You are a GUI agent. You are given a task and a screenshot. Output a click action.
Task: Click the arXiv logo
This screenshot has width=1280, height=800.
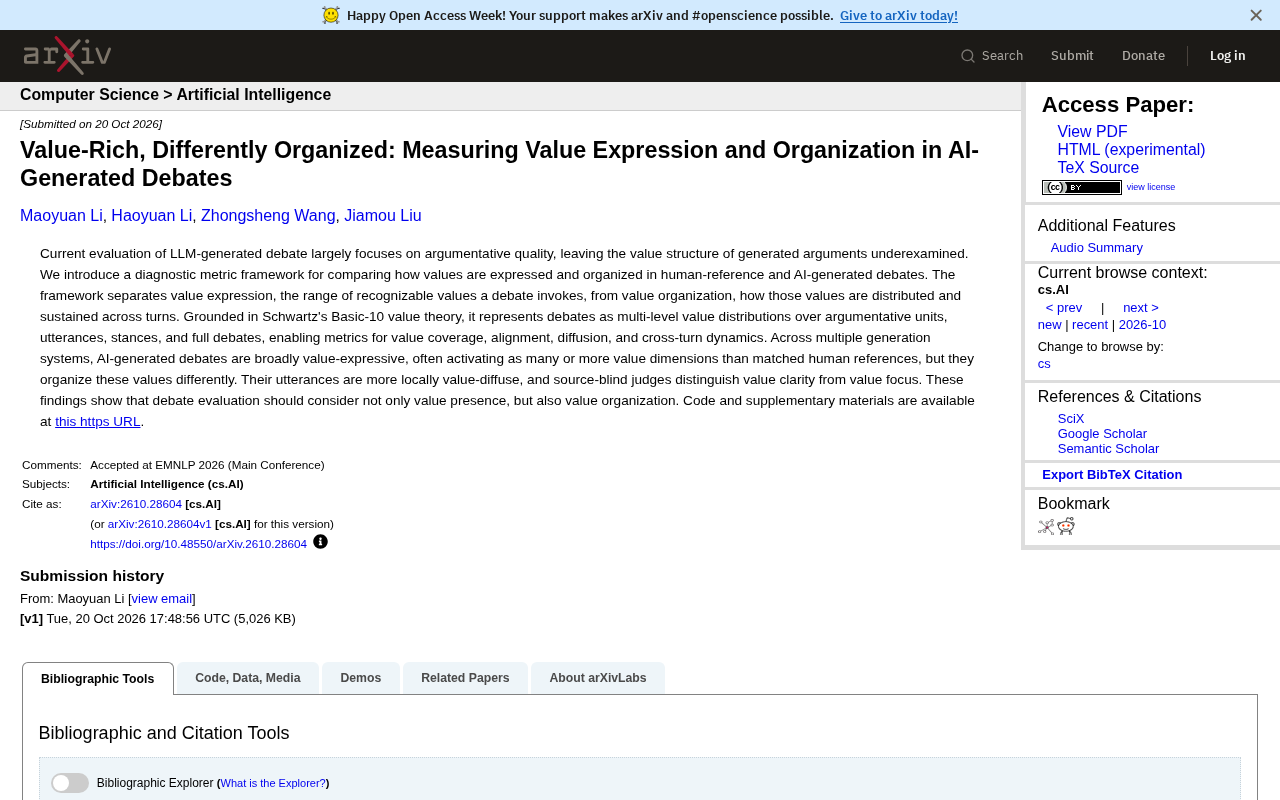(x=67, y=55)
